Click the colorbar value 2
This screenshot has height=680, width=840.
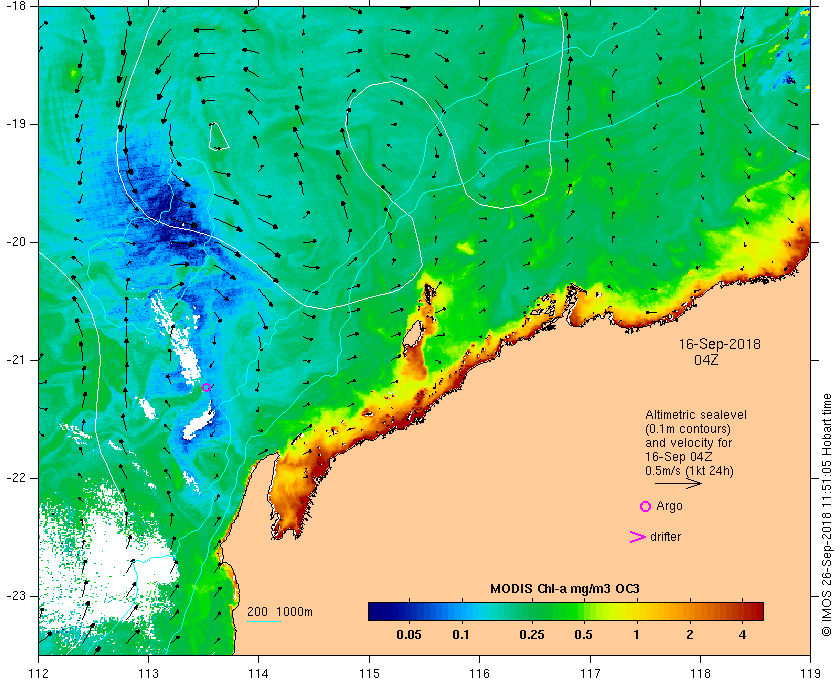(x=689, y=636)
